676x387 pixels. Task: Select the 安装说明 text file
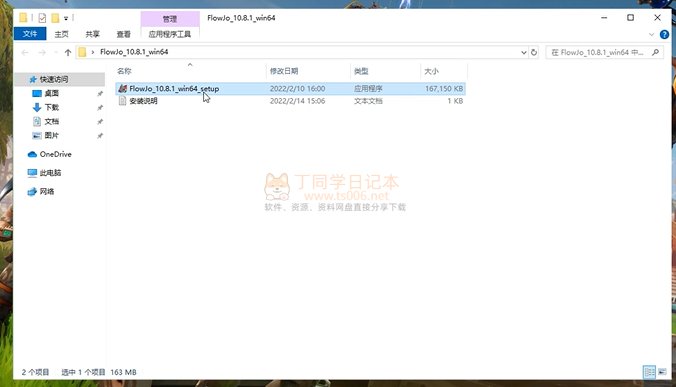[x=144, y=101]
